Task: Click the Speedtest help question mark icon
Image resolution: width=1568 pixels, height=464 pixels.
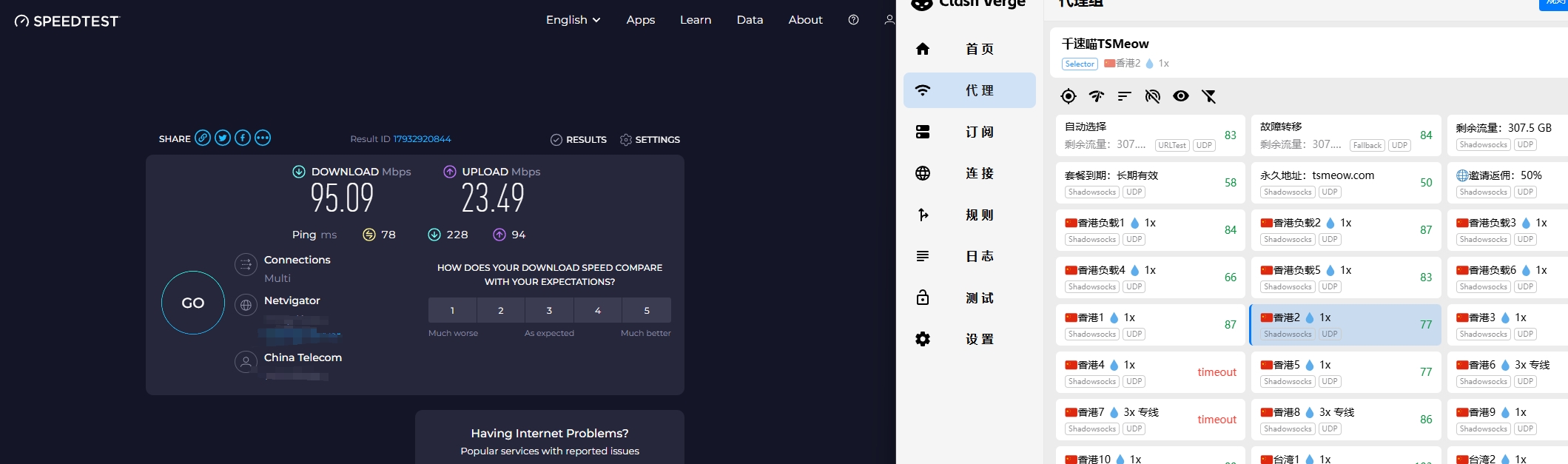Action: [853, 20]
